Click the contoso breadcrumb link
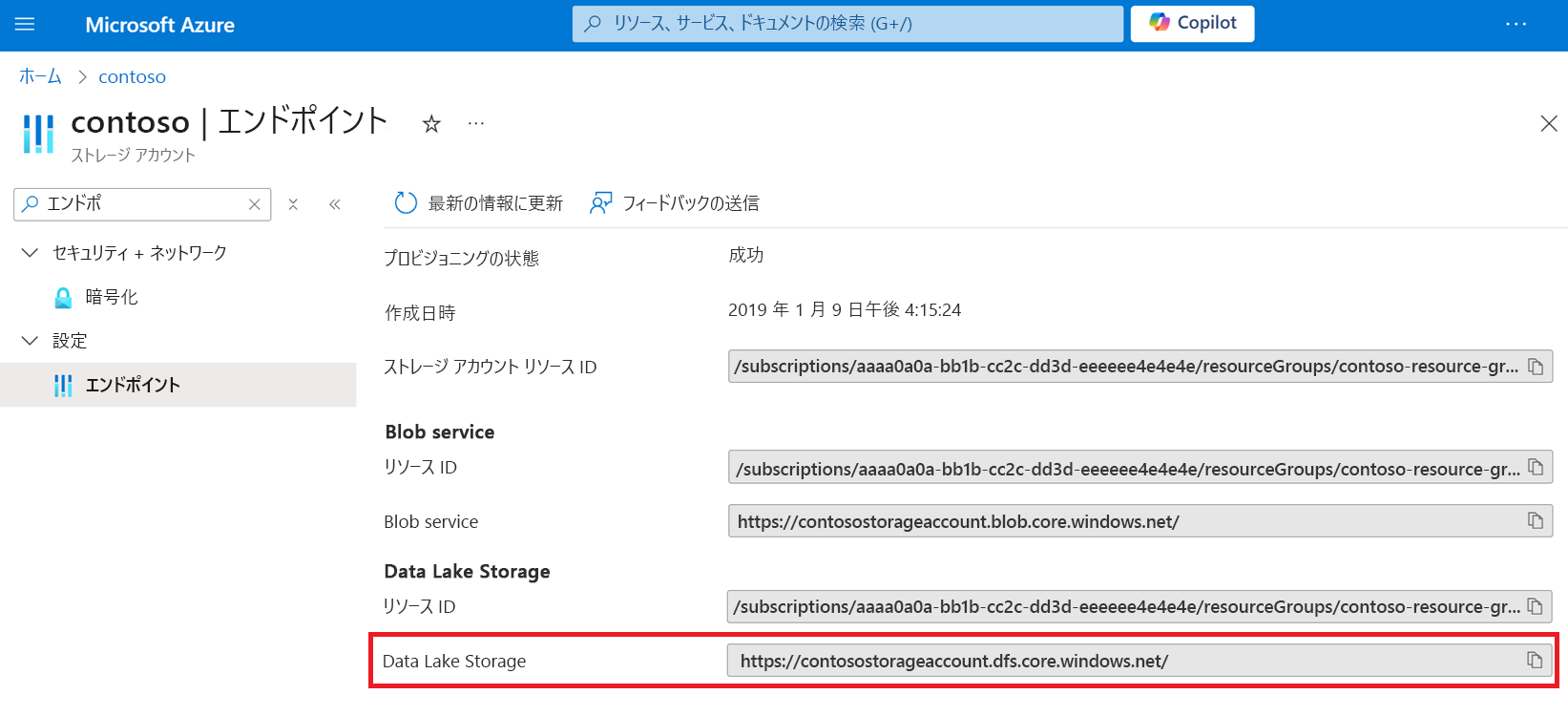1568x716 pixels. coord(132,76)
